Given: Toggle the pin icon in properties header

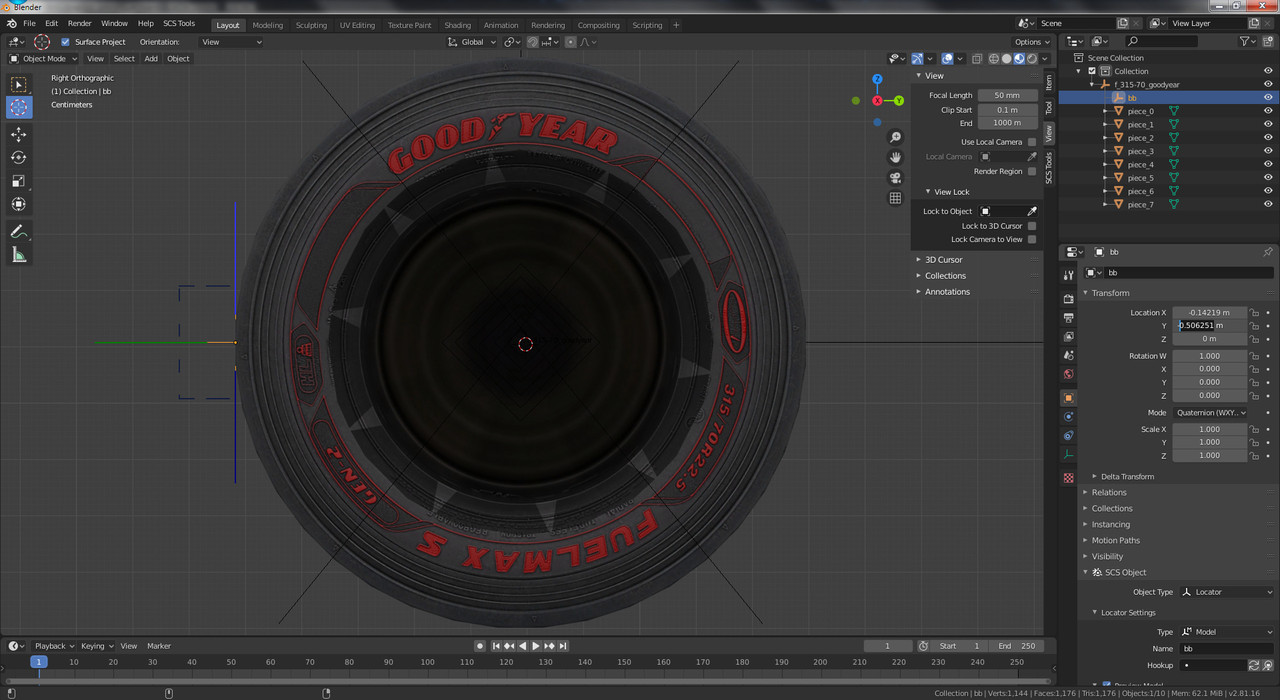Looking at the screenshot, I should click(1267, 252).
